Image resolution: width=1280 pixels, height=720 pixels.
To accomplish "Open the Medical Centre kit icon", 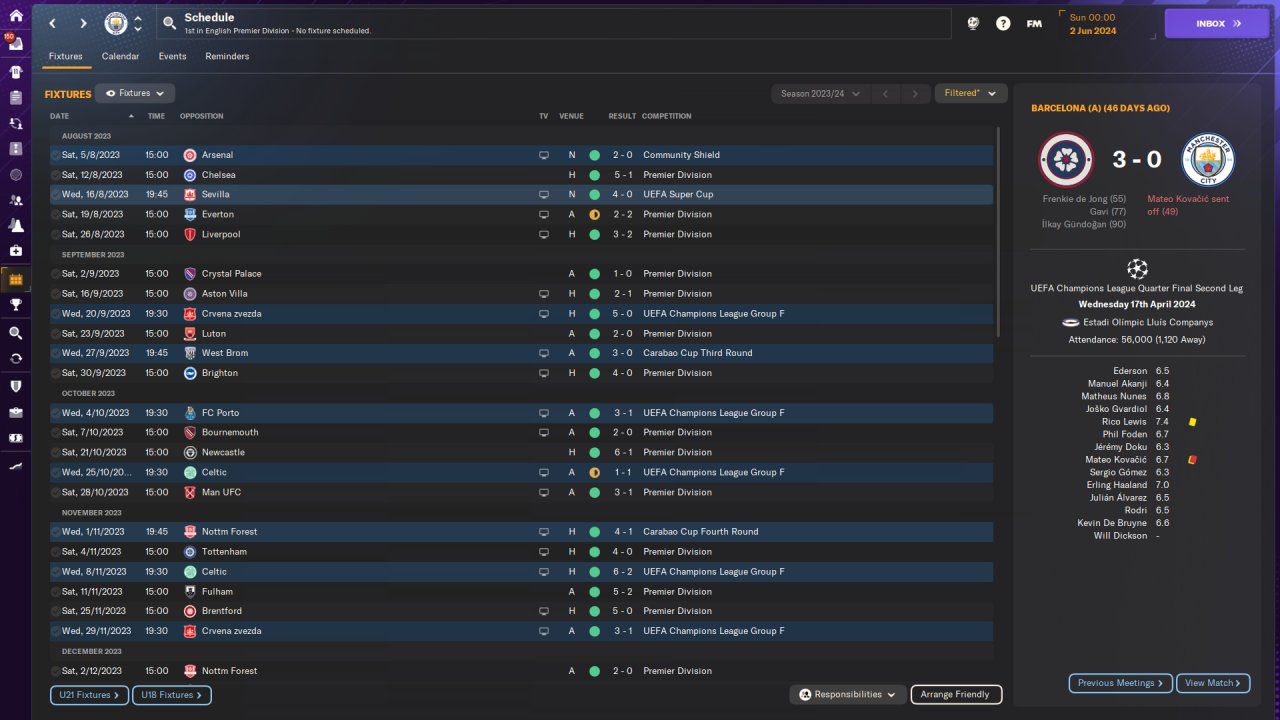I will click(15, 251).
